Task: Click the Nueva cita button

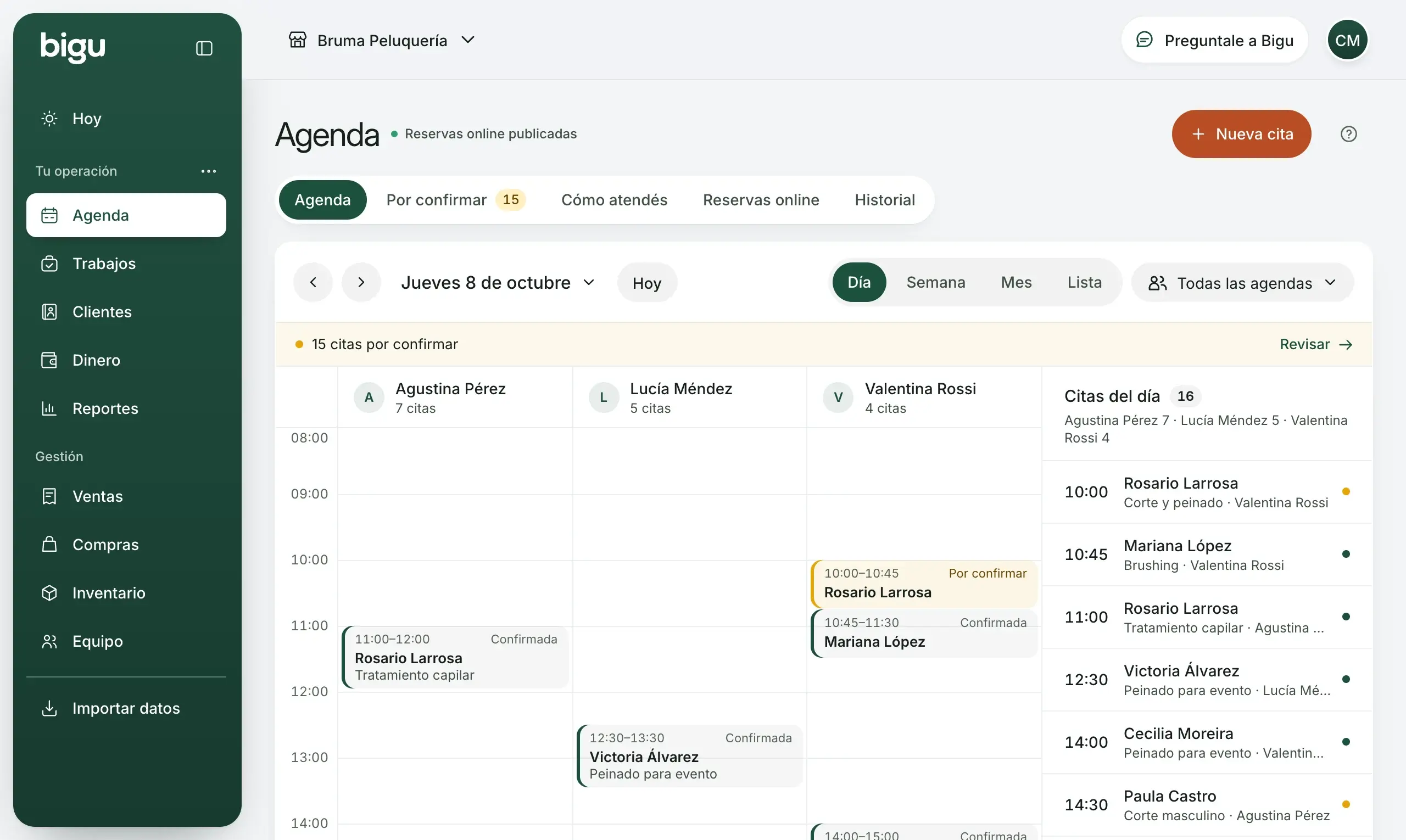Action: [1241, 134]
